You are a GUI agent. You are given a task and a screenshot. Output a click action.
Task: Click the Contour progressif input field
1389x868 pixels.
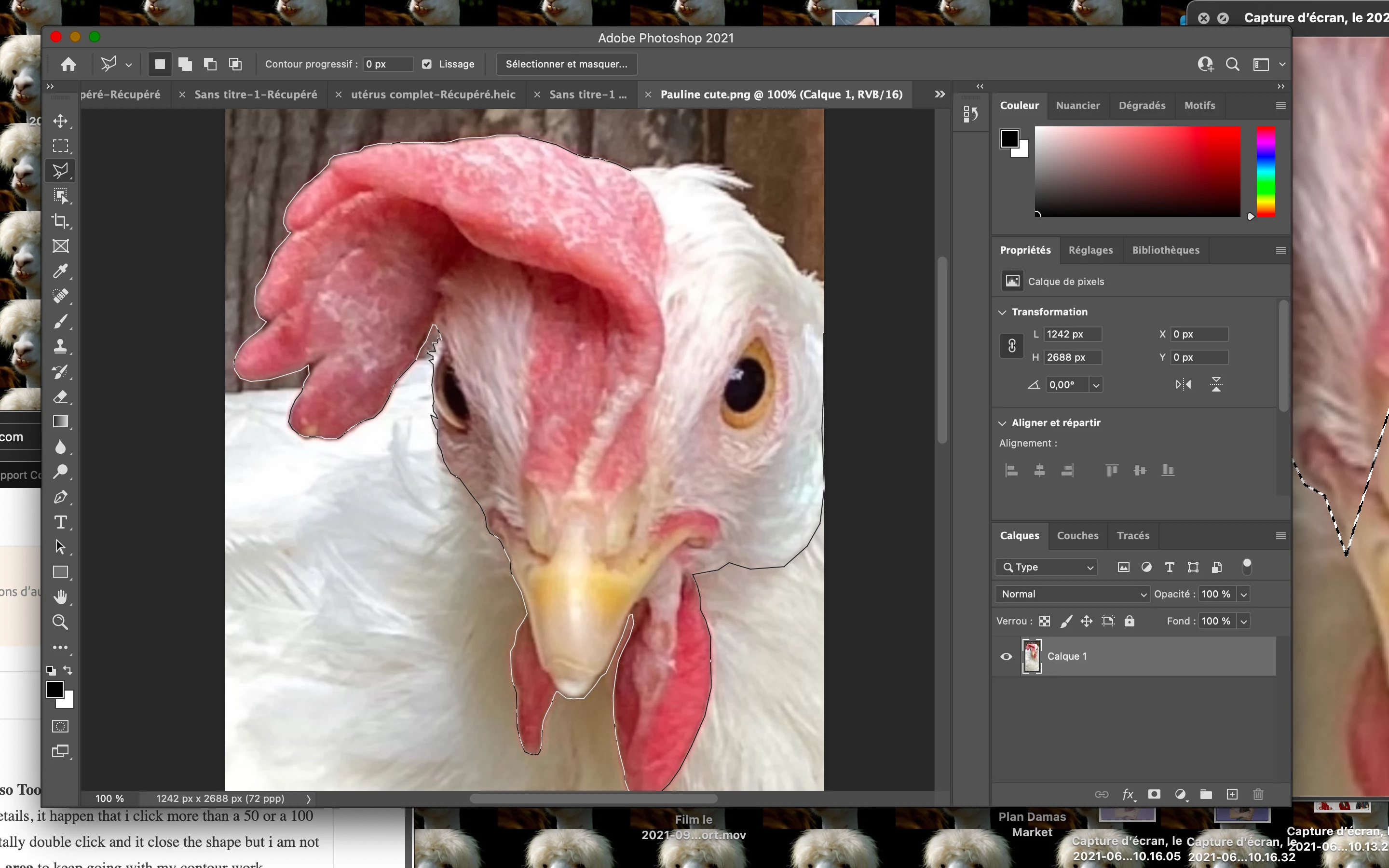[387, 64]
